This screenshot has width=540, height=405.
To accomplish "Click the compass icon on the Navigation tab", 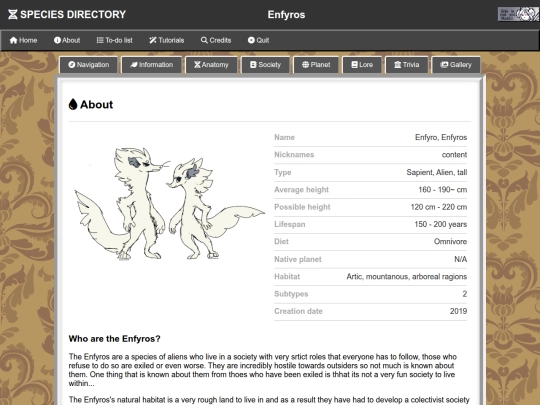I will click(x=72, y=65).
